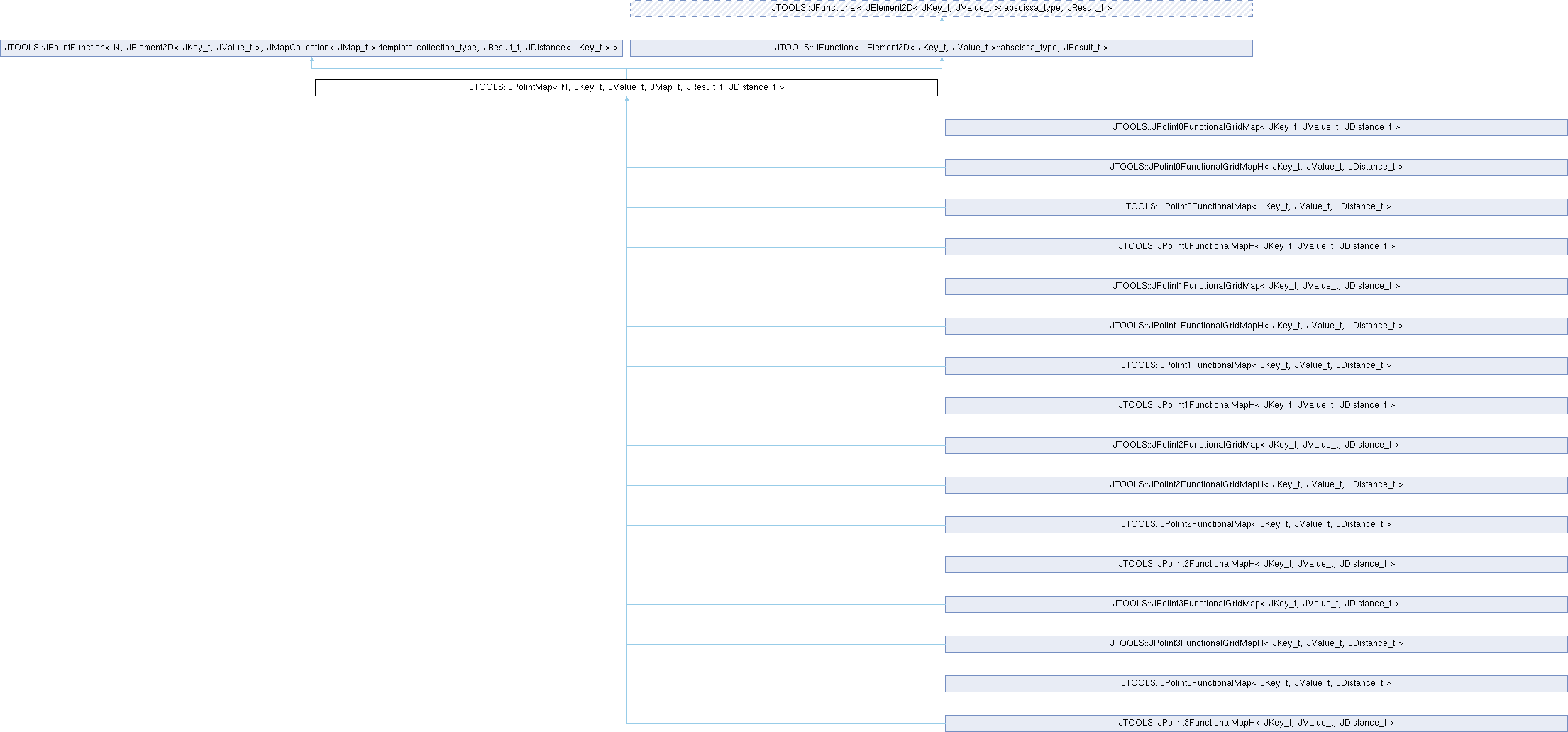The height and width of the screenshot is (732, 1568).
Task: Click the JTOOLS::JPolintFunction class node
Action: (x=311, y=48)
